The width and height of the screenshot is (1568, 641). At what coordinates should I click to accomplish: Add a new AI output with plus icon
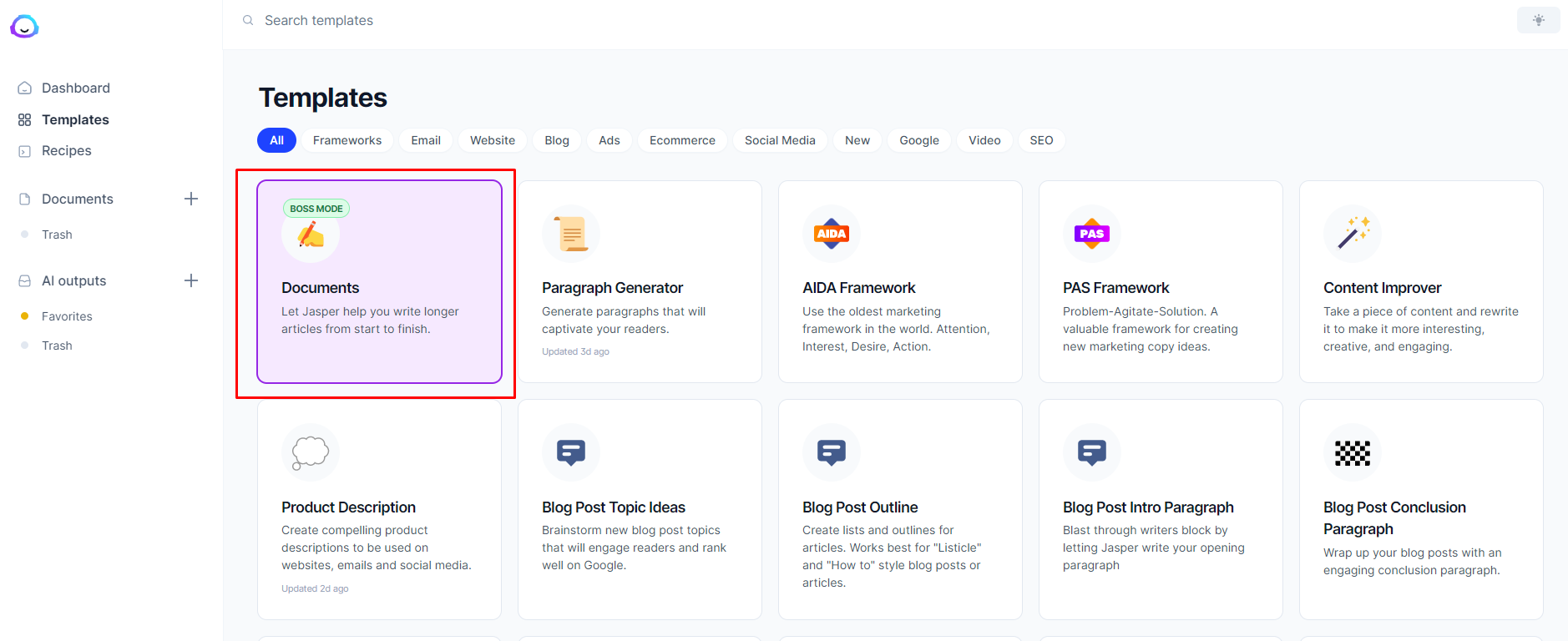click(191, 280)
